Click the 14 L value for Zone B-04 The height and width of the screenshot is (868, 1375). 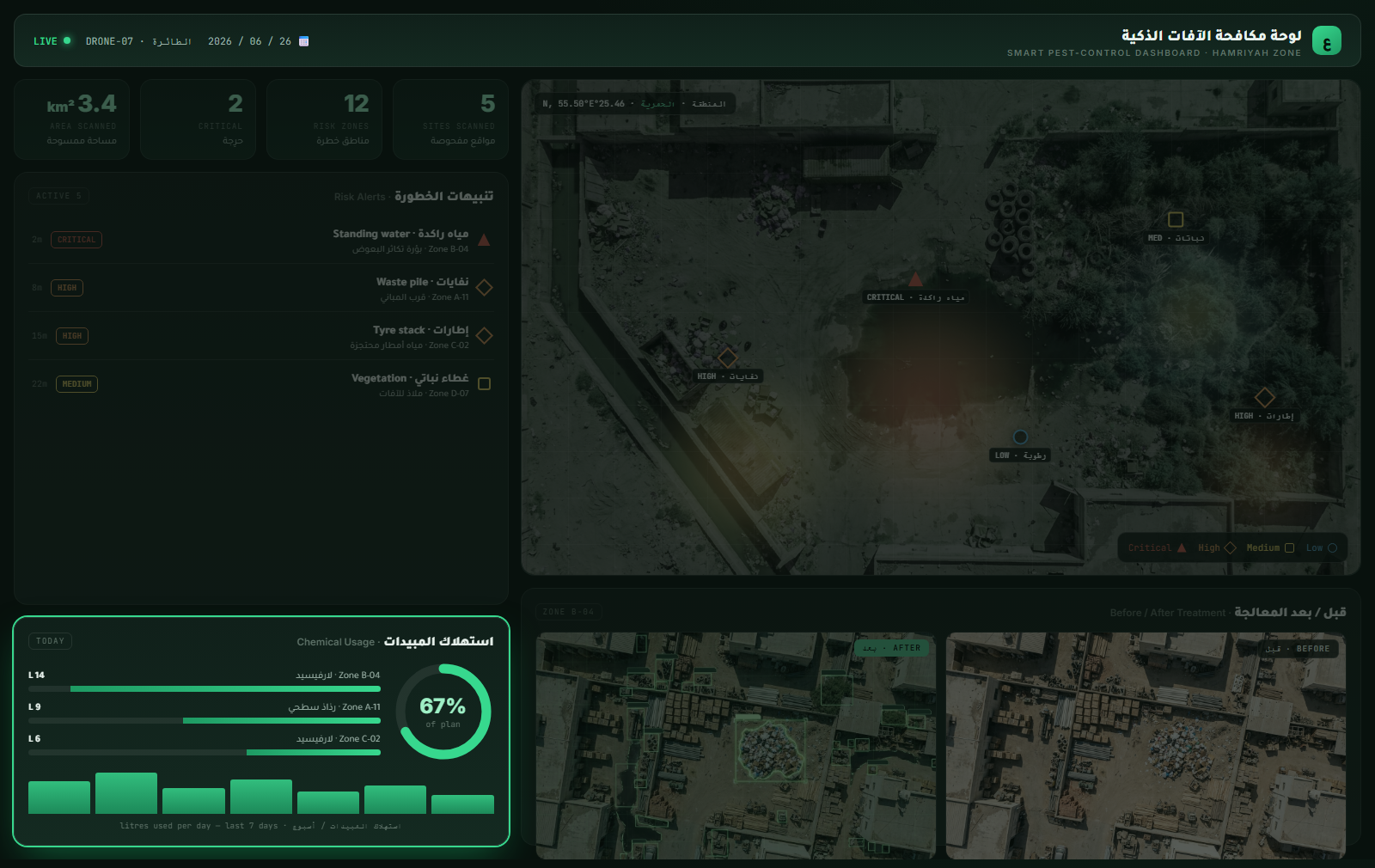[36, 675]
